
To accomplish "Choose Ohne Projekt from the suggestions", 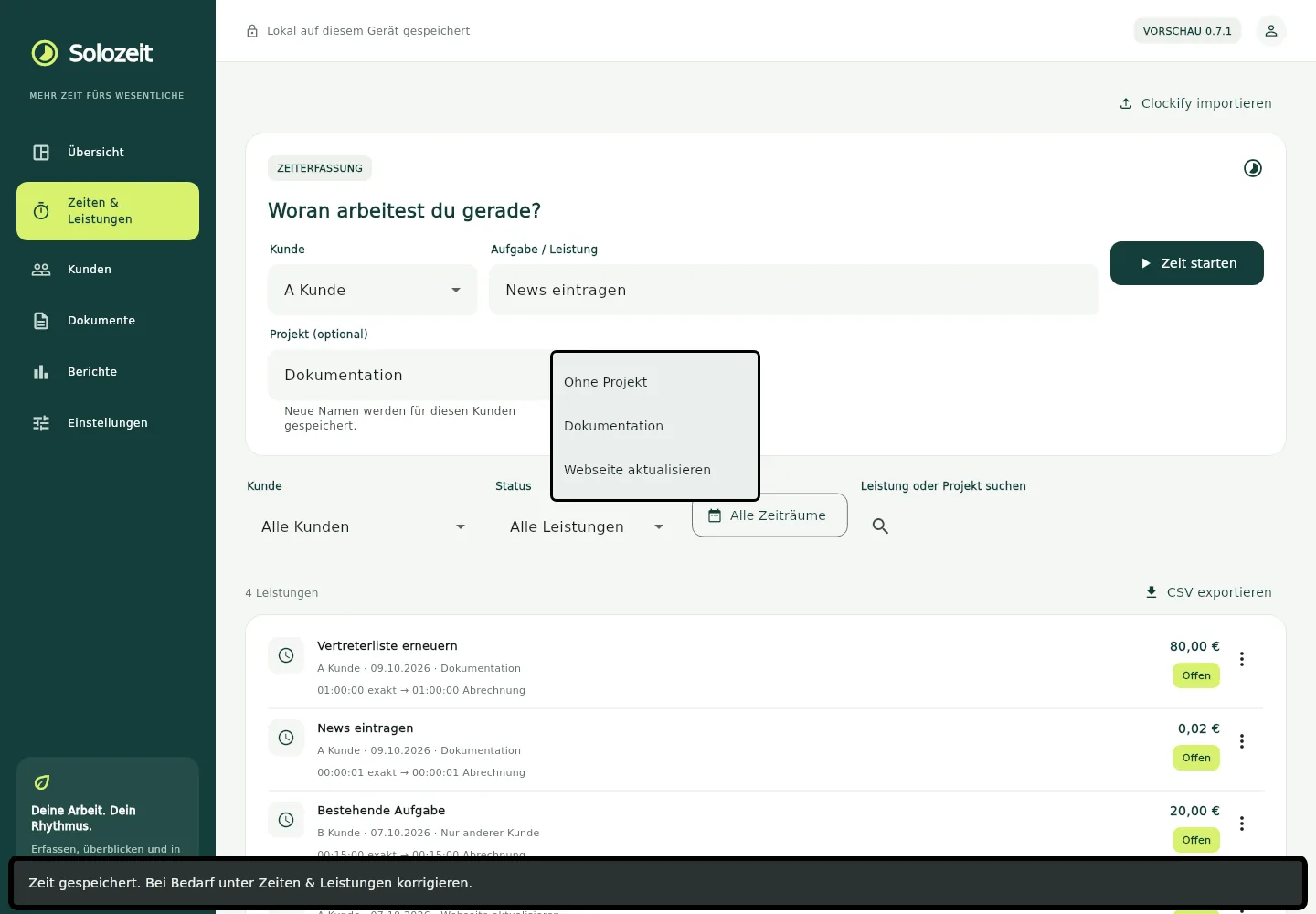I will [655, 382].
